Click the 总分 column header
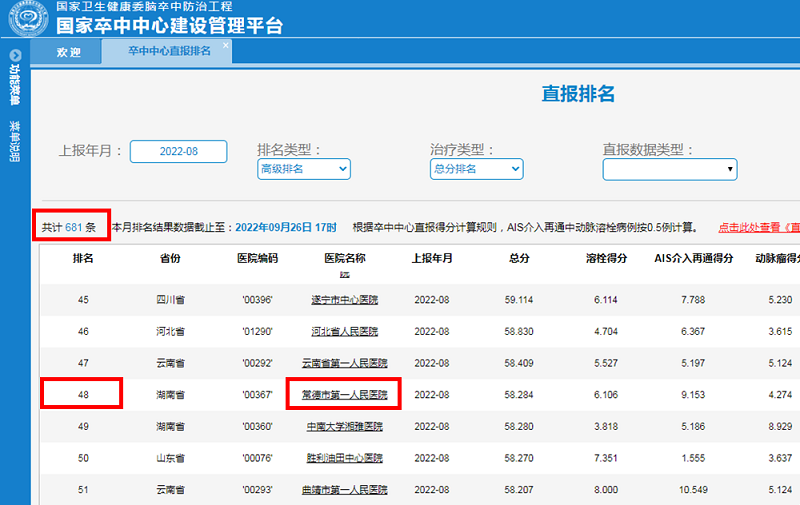 (x=517, y=258)
